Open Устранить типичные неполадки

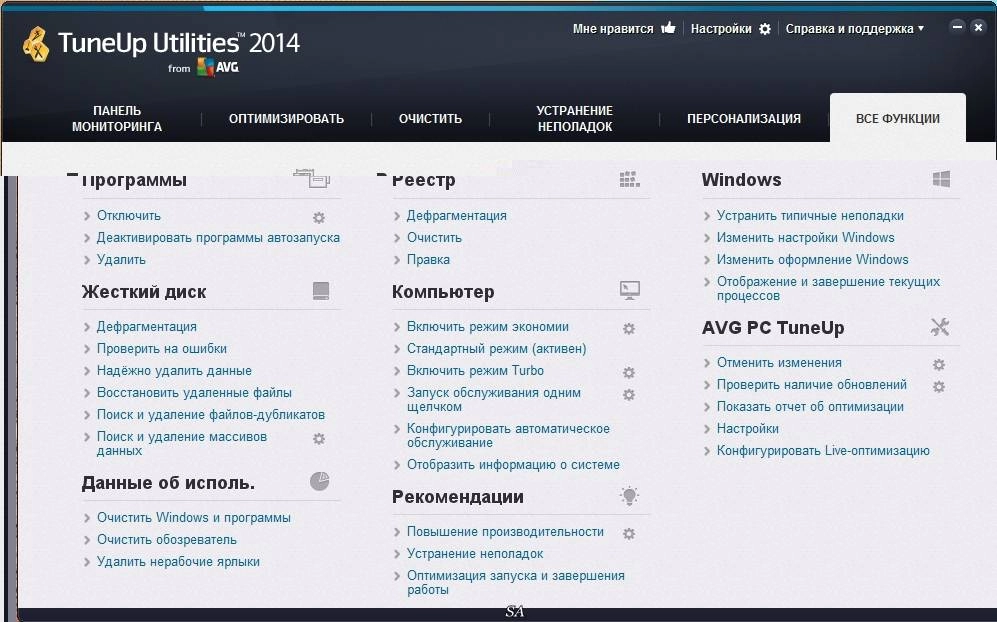pyautogui.click(x=810, y=216)
